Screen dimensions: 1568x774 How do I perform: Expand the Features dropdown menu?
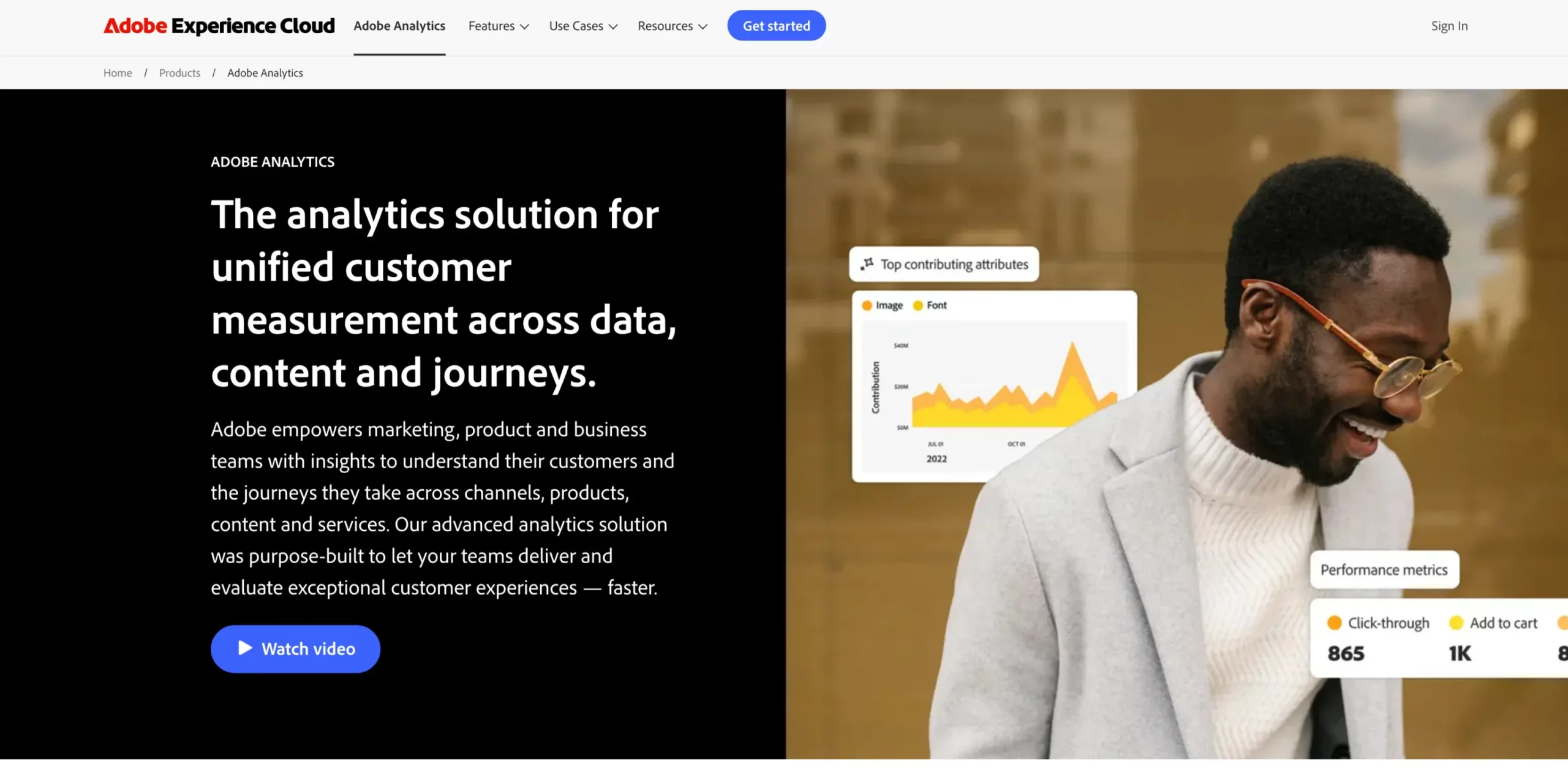click(x=498, y=25)
